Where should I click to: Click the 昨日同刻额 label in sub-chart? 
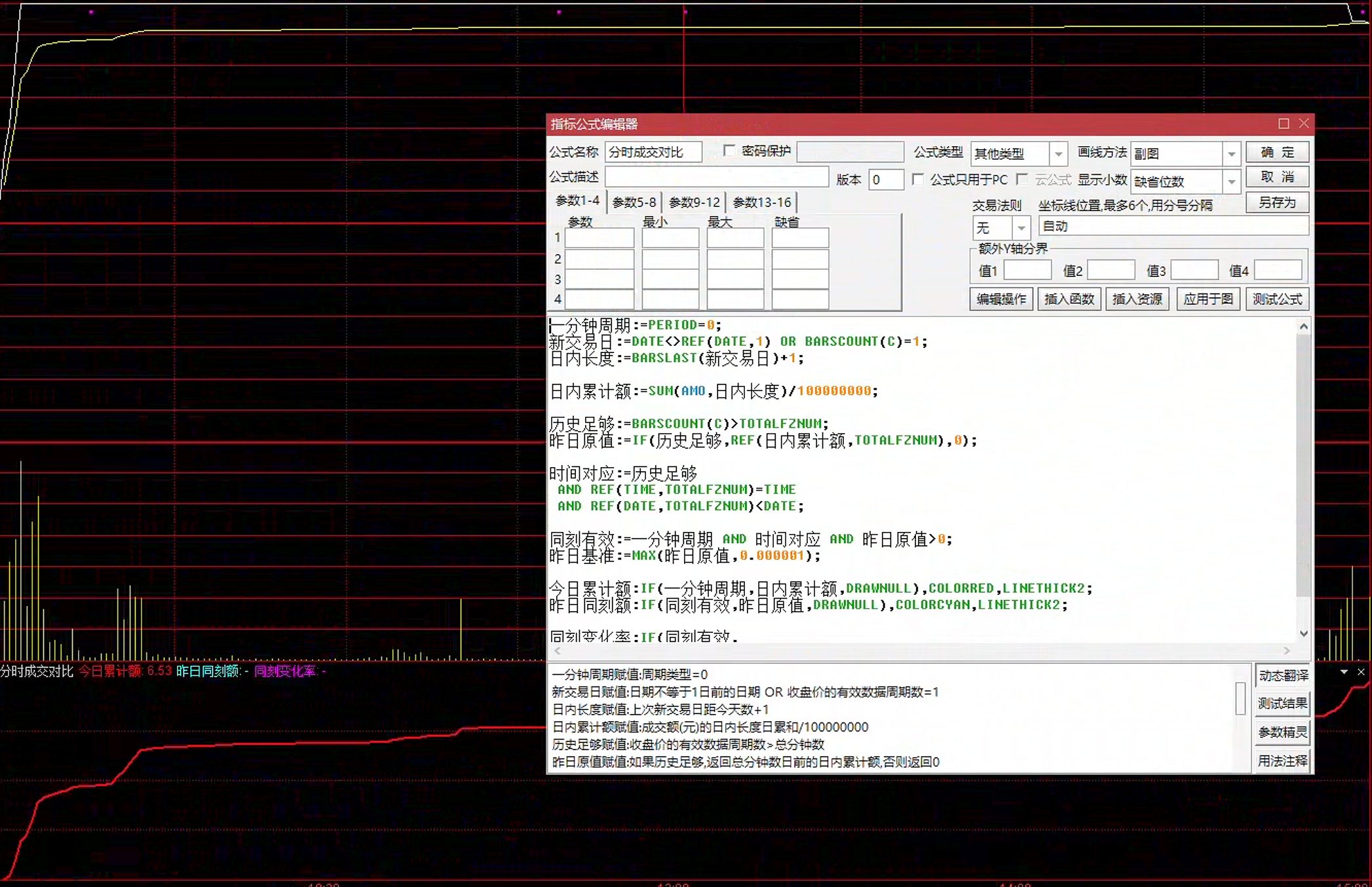212,671
